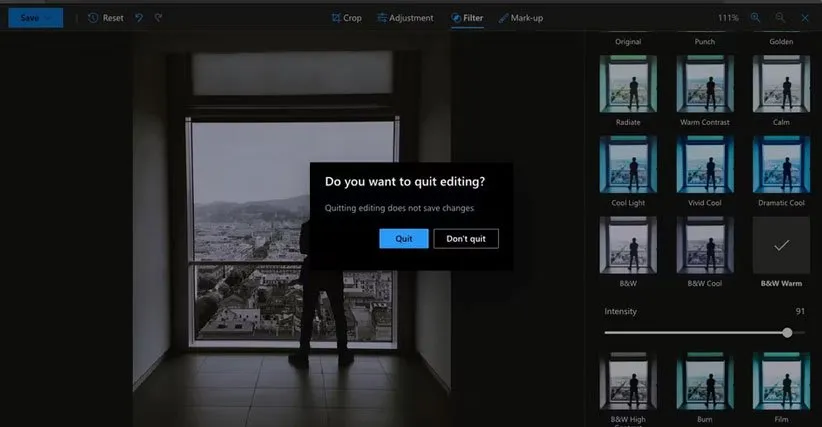Click the Undo arrow icon

139,18
